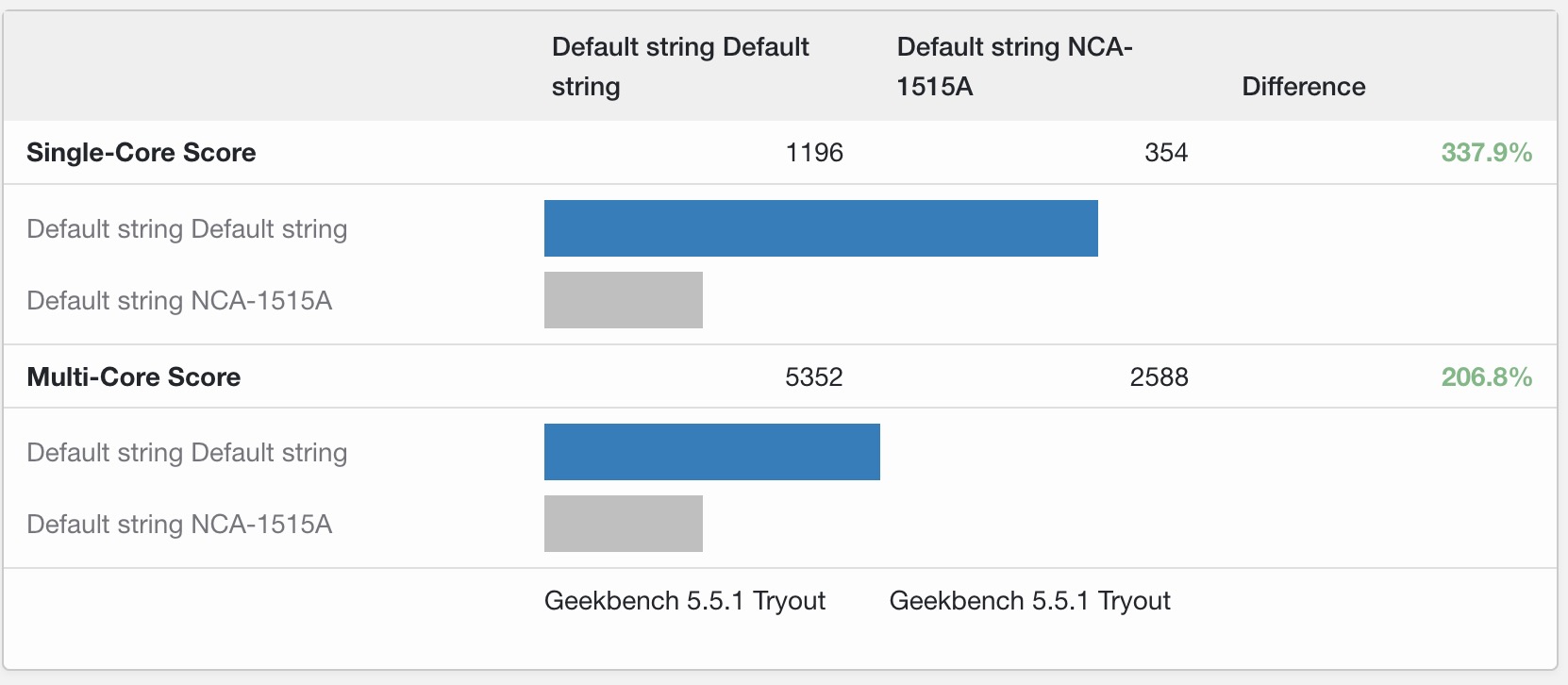Click the "Default string Default string" column header
Screen dimensions: 1568x685
pos(680,66)
